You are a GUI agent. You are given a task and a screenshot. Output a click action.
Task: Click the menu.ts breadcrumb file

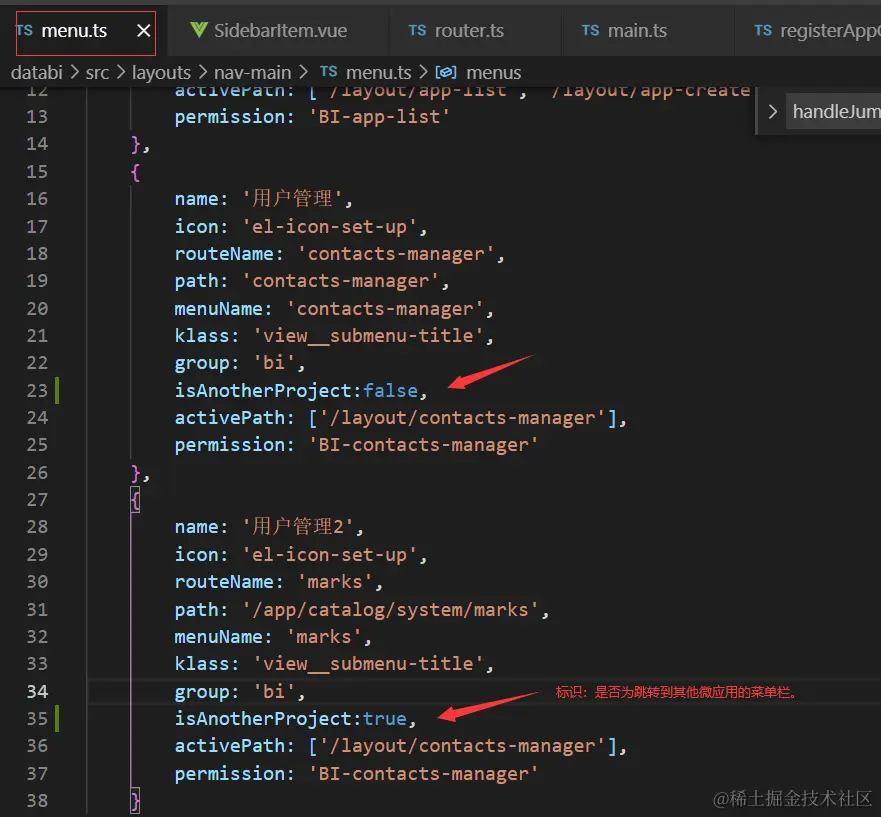(x=379, y=72)
